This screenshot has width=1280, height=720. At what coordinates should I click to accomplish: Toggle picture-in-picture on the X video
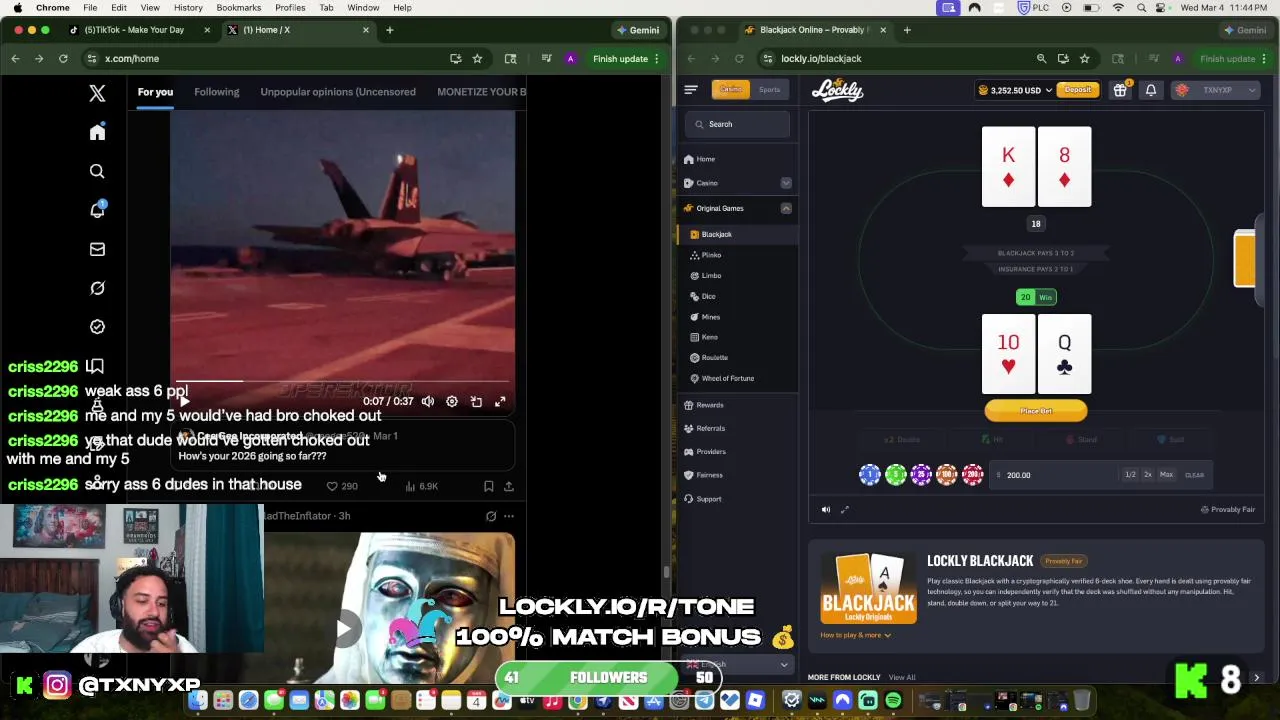pos(476,401)
